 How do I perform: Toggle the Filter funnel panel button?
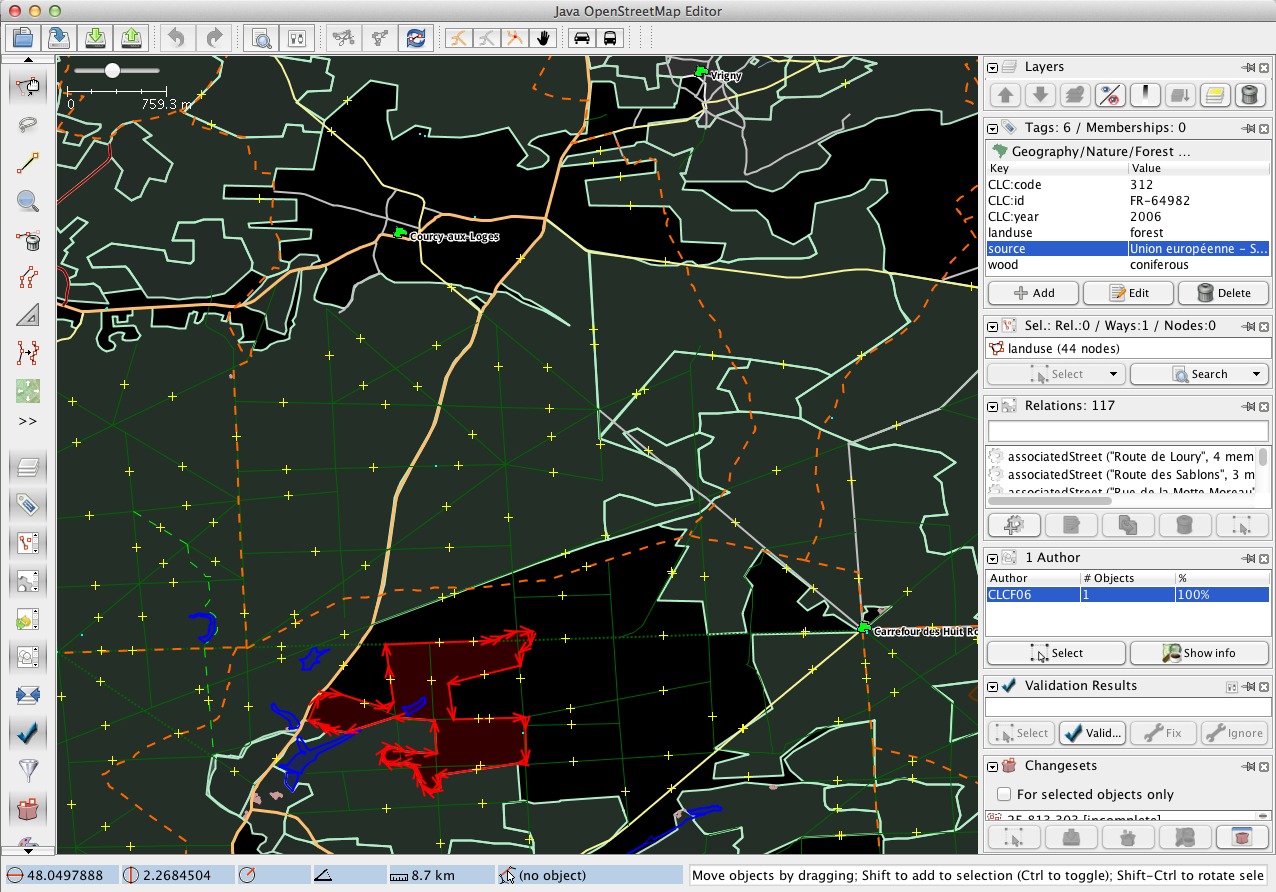click(28, 770)
